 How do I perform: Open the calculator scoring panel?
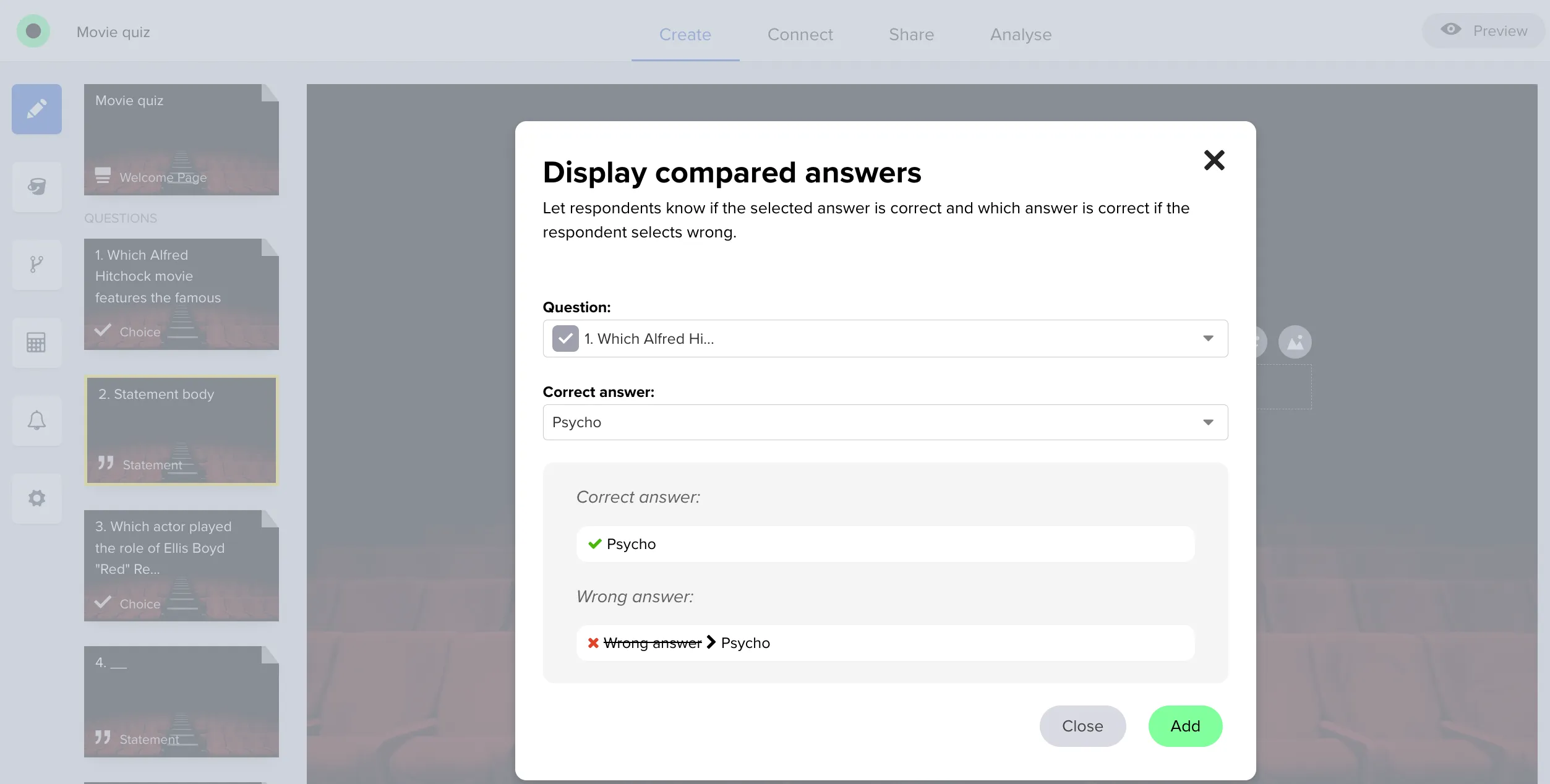click(x=36, y=342)
